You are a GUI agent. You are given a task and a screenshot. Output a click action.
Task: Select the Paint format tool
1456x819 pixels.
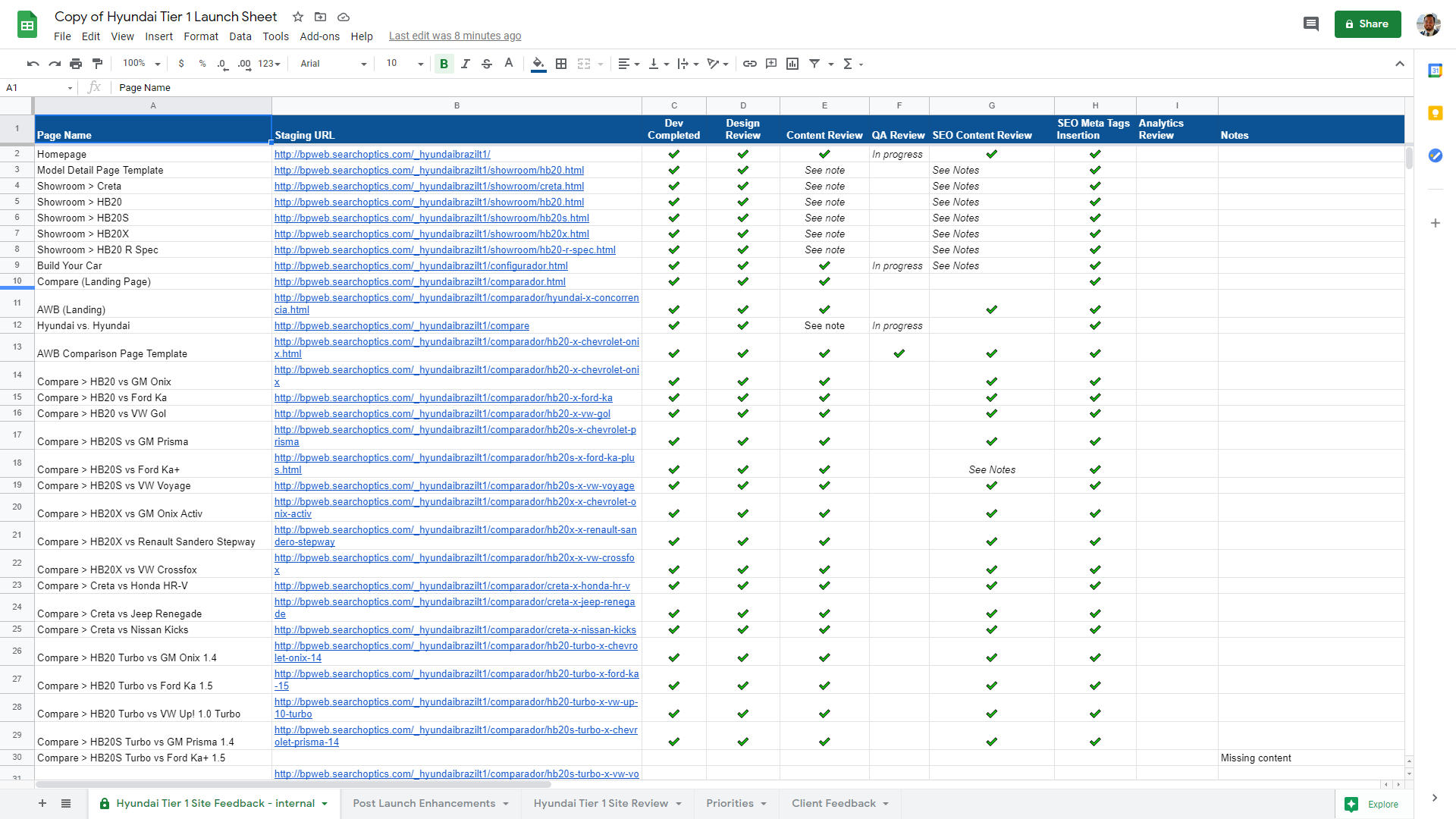tap(97, 64)
